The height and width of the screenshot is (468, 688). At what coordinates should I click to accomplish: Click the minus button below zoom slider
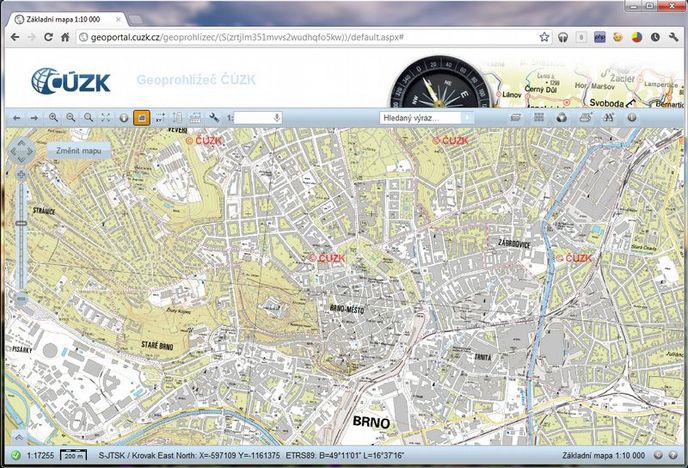(21, 298)
